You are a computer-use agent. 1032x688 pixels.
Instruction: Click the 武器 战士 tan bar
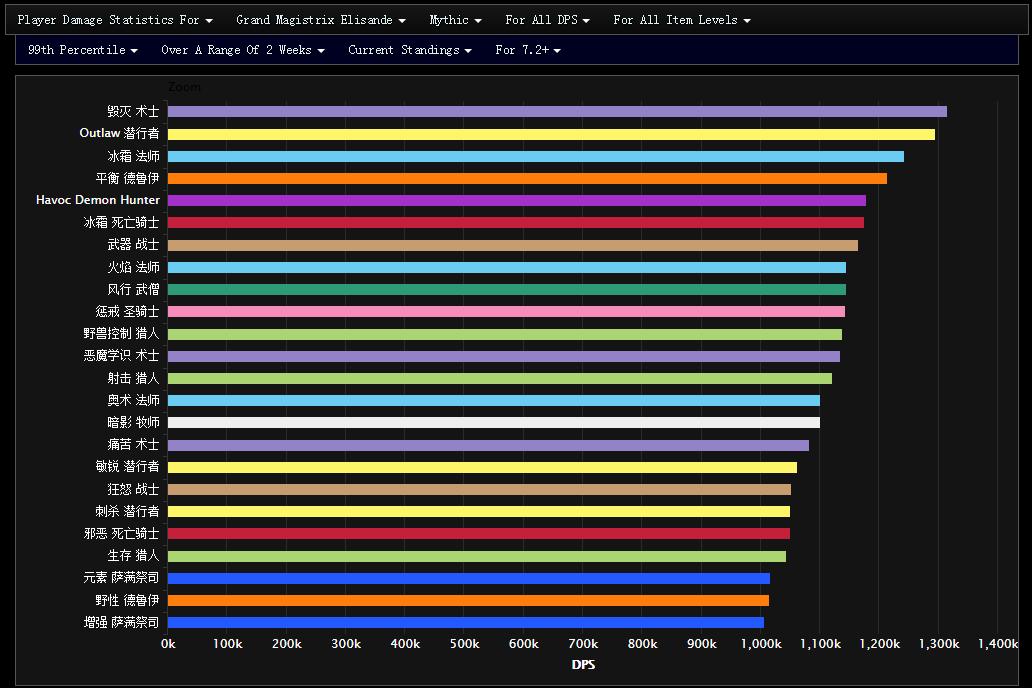click(x=513, y=245)
